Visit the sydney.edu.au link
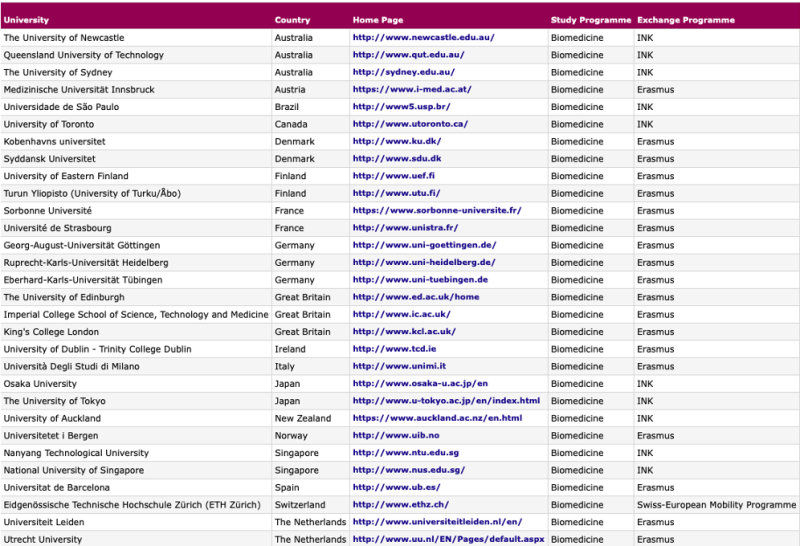Image resolution: width=800 pixels, height=546 pixels. (404, 72)
